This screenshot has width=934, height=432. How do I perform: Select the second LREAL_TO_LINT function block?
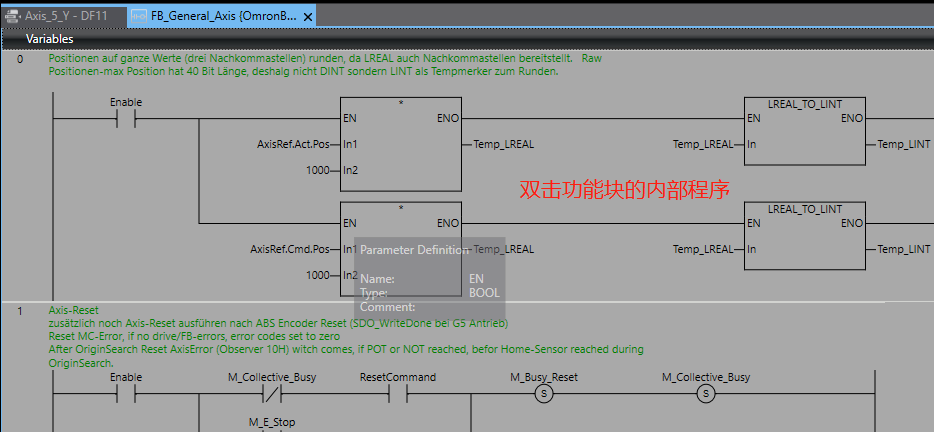tap(805, 237)
